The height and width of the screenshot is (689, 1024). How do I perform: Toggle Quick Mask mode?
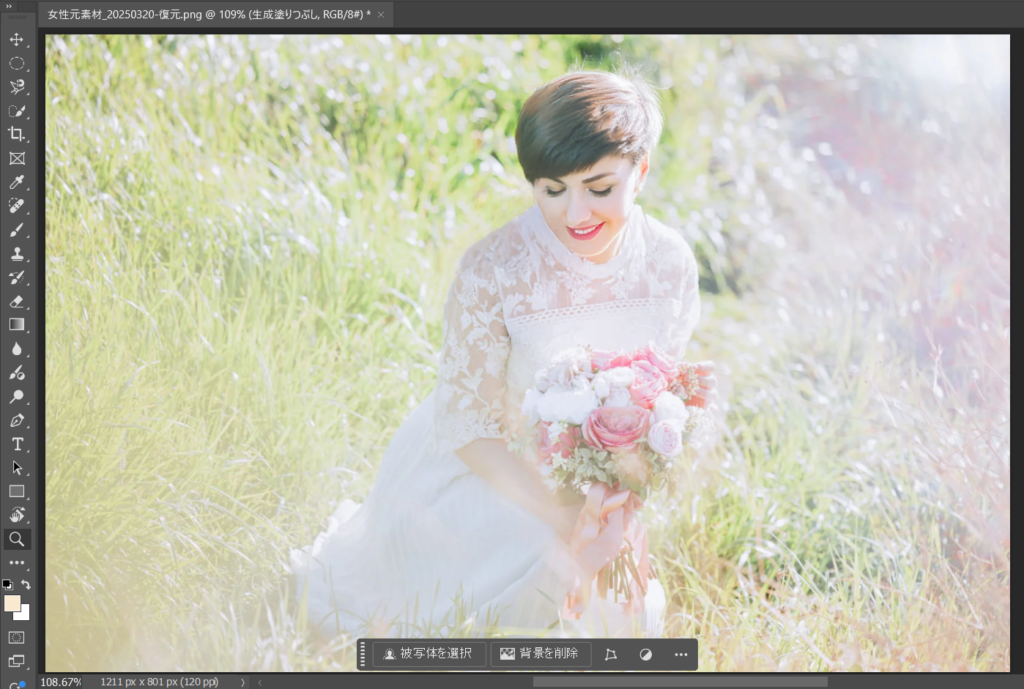coord(17,637)
